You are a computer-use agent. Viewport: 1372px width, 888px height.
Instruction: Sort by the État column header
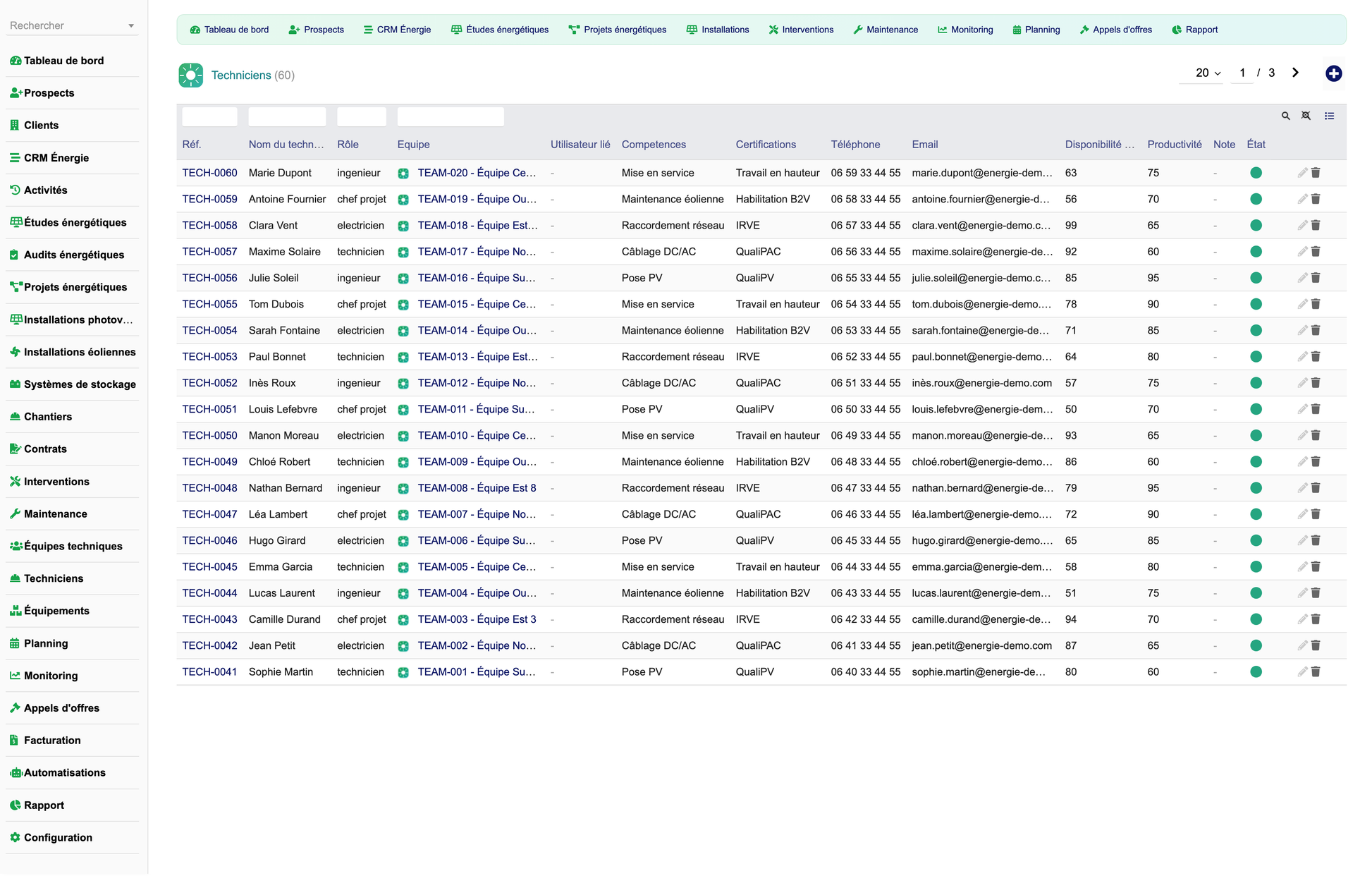1256,145
